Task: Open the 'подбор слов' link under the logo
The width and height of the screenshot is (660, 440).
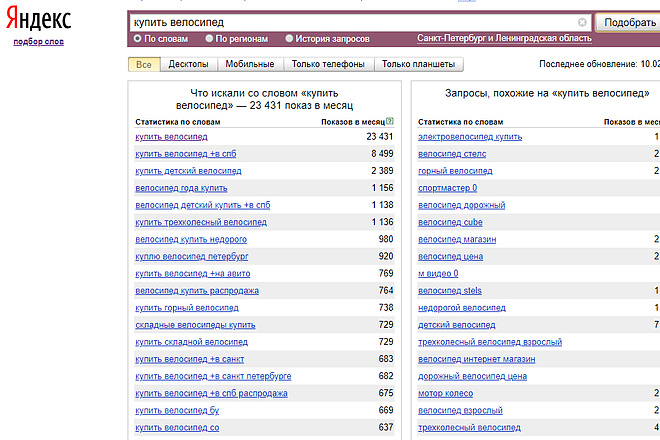Action: (x=38, y=42)
